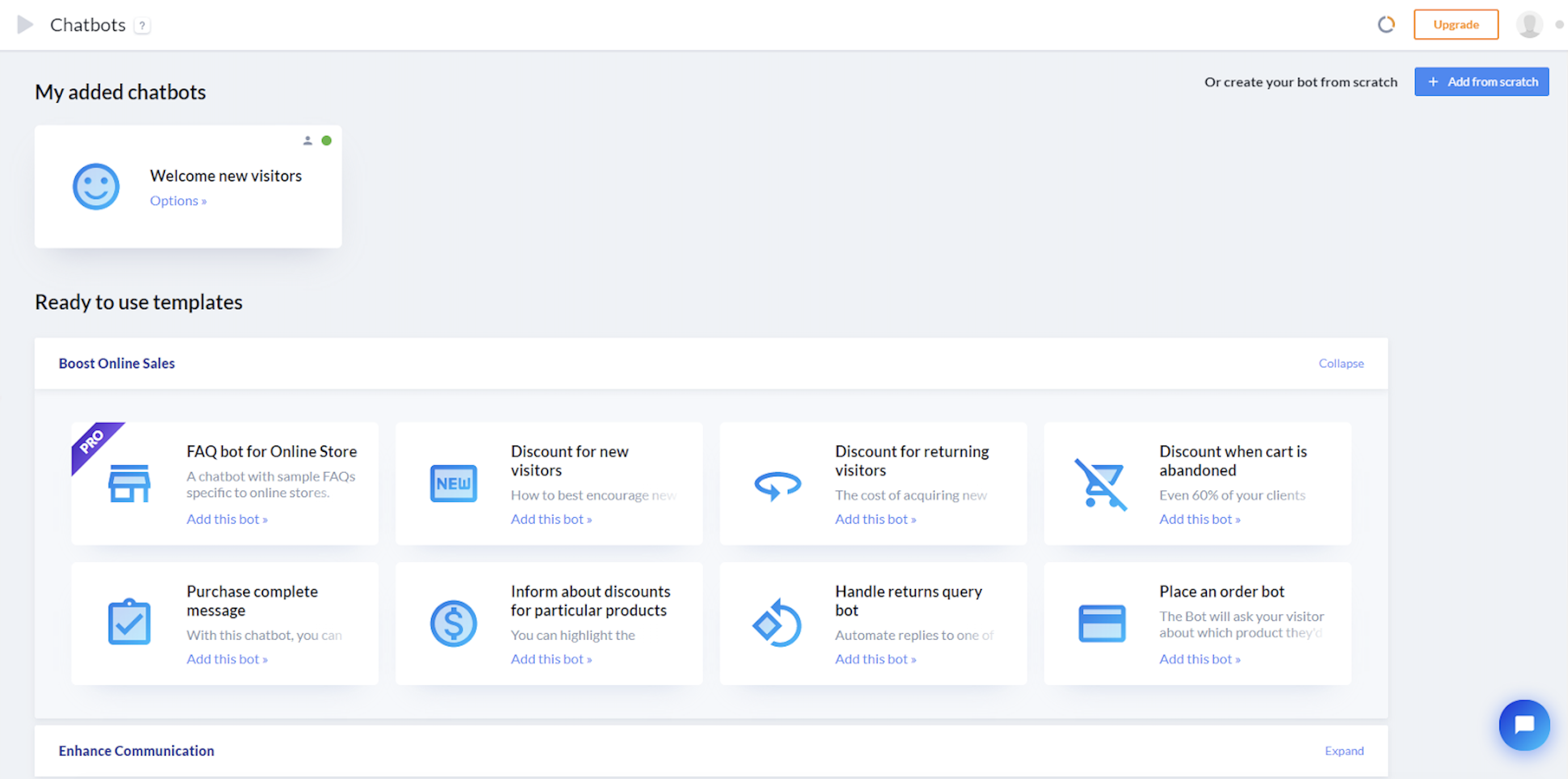Click FAQ bot for Online Store title
The width and height of the screenshot is (1568, 779).
272,451
